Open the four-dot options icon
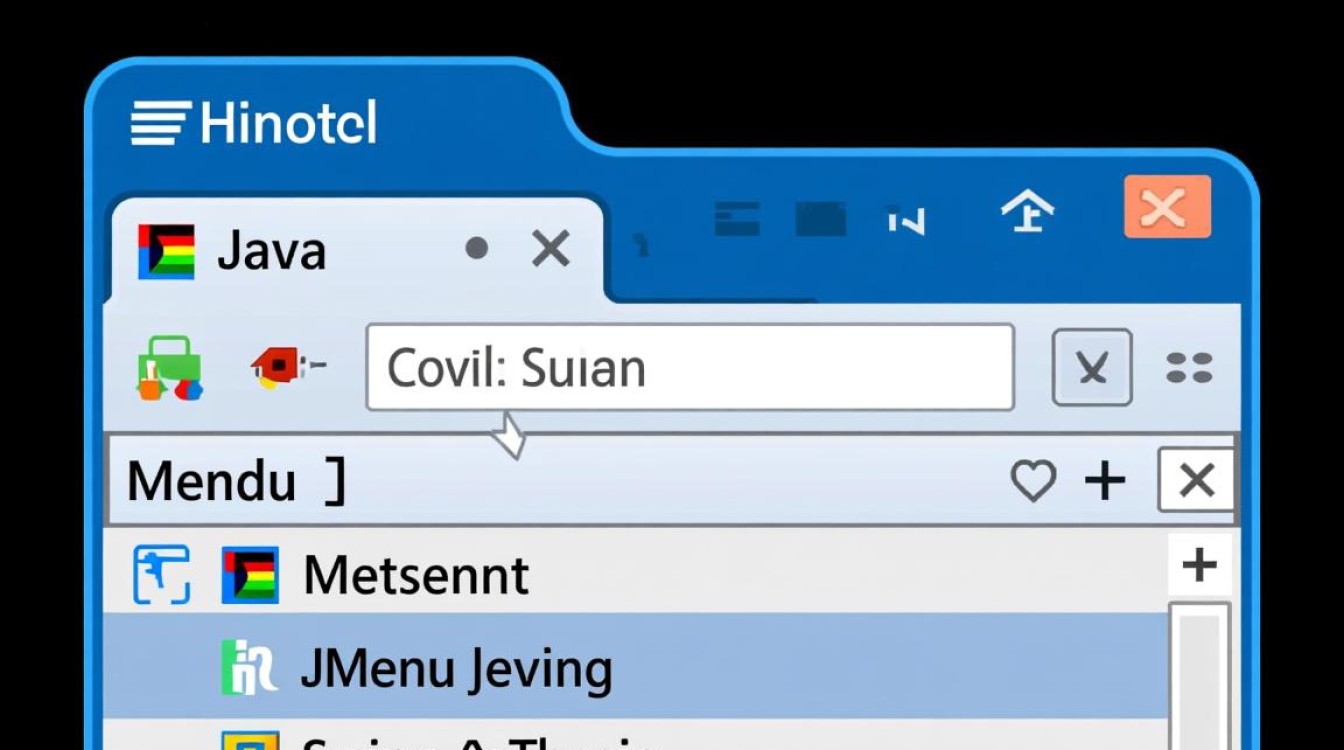 point(1189,368)
